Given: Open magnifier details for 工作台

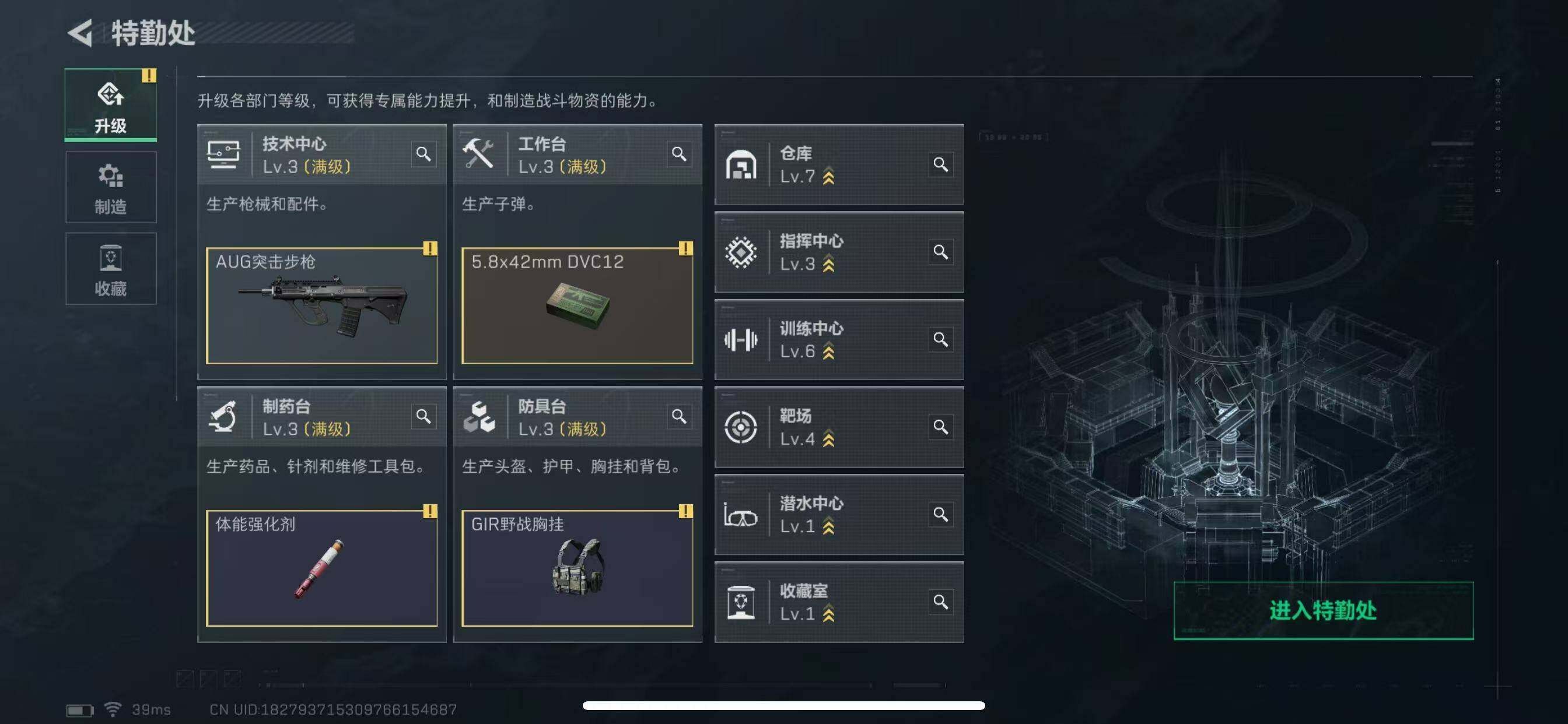Looking at the screenshot, I should (680, 153).
